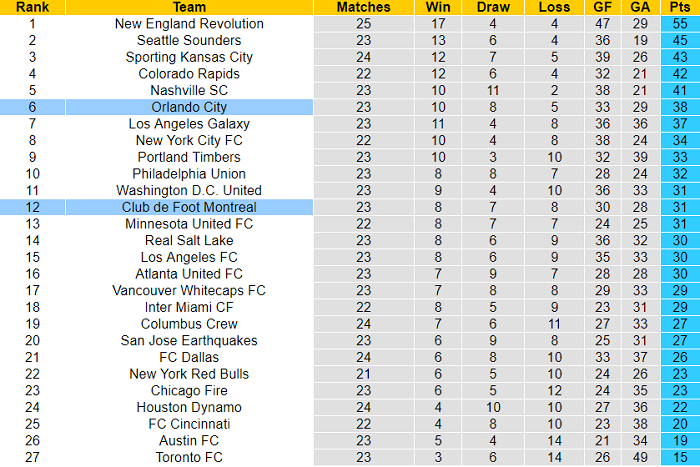
Task: Open Inter Miami CF team link
Action: [x=189, y=307]
